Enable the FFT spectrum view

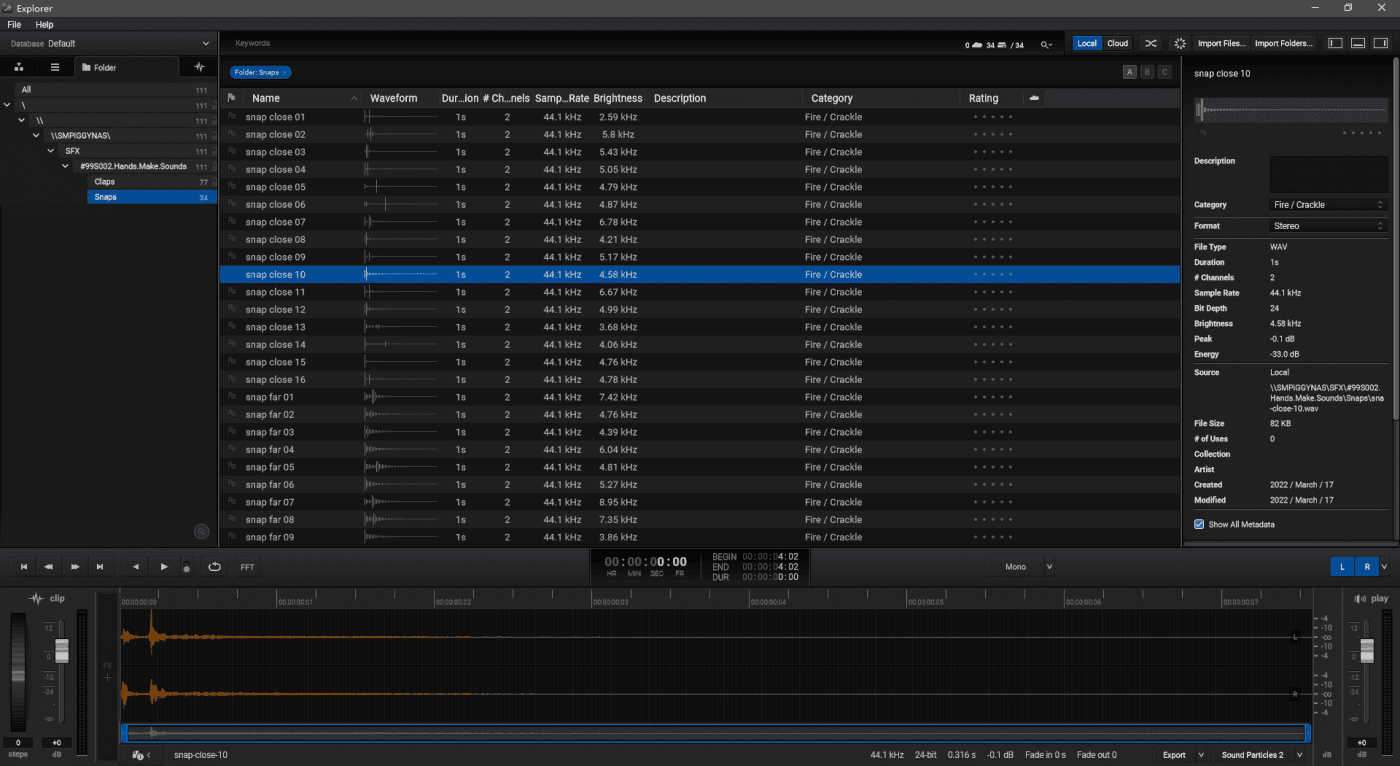pyautogui.click(x=247, y=567)
